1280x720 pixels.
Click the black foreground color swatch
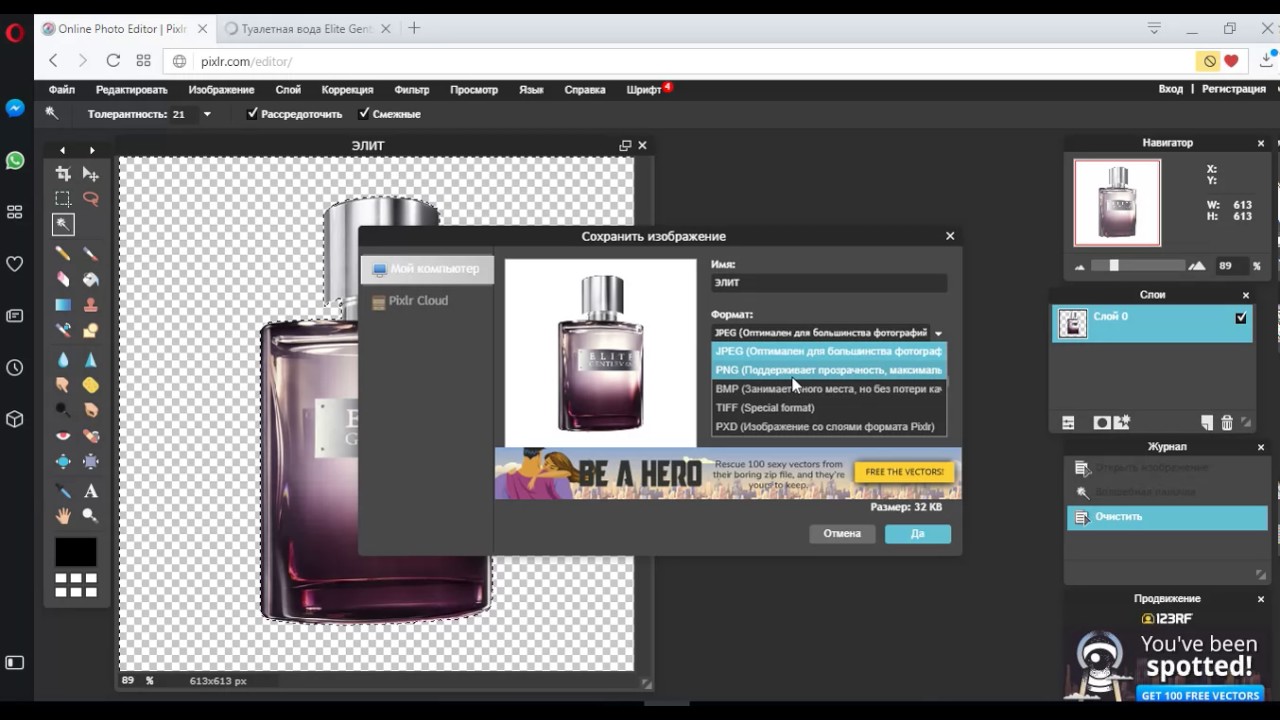click(x=76, y=551)
